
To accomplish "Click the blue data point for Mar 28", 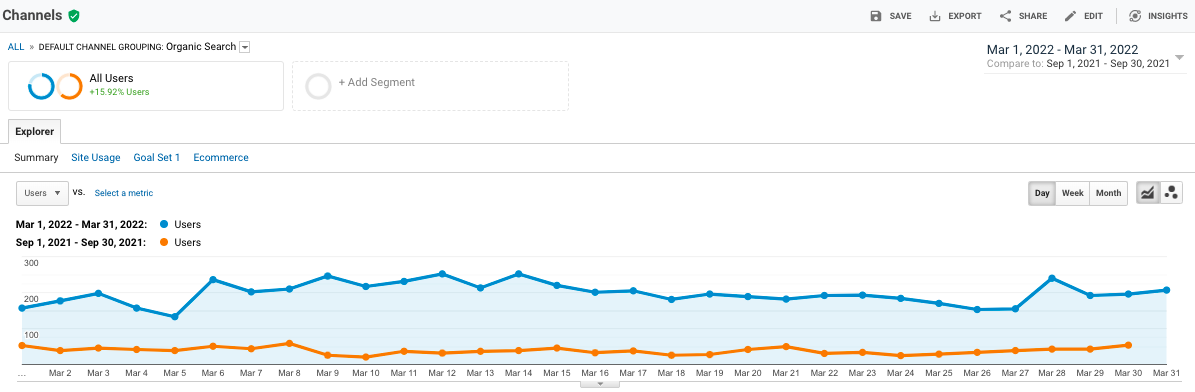I will tap(1052, 278).
